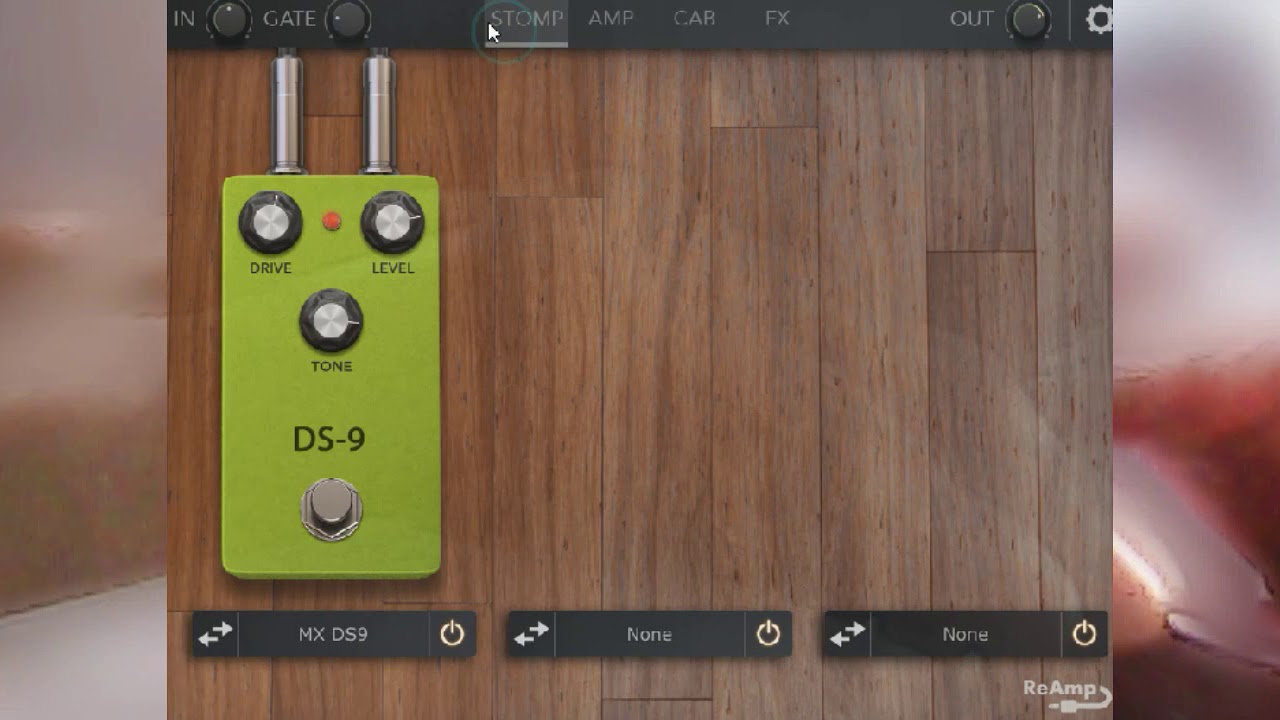Toggle power for the last None slot
1280x720 pixels.
(1084, 634)
